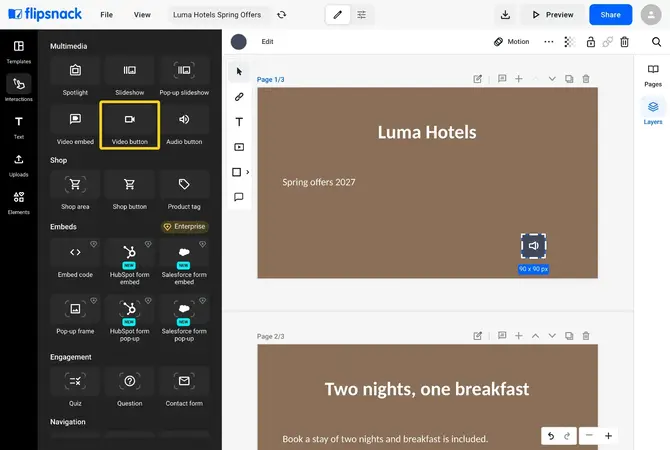
Task: Duplicate page 1
Action: tap(569, 79)
